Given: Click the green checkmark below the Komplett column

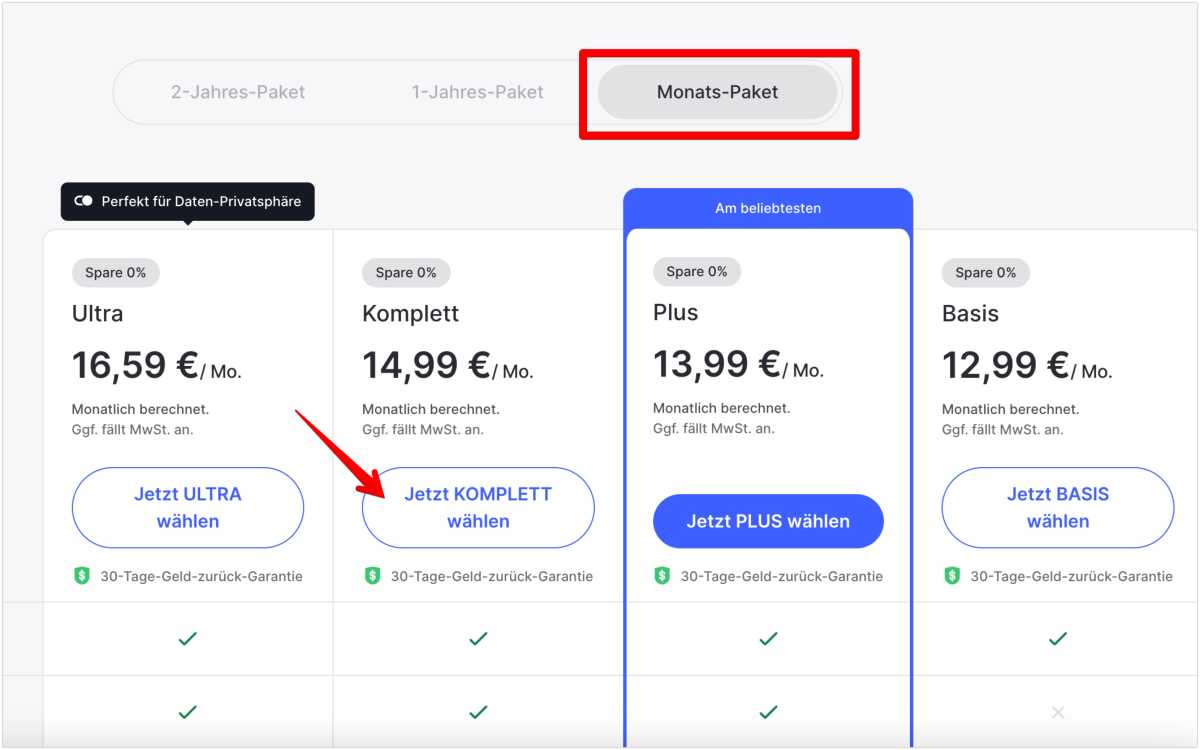Looking at the screenshot, I should click(x=478, y=639).
